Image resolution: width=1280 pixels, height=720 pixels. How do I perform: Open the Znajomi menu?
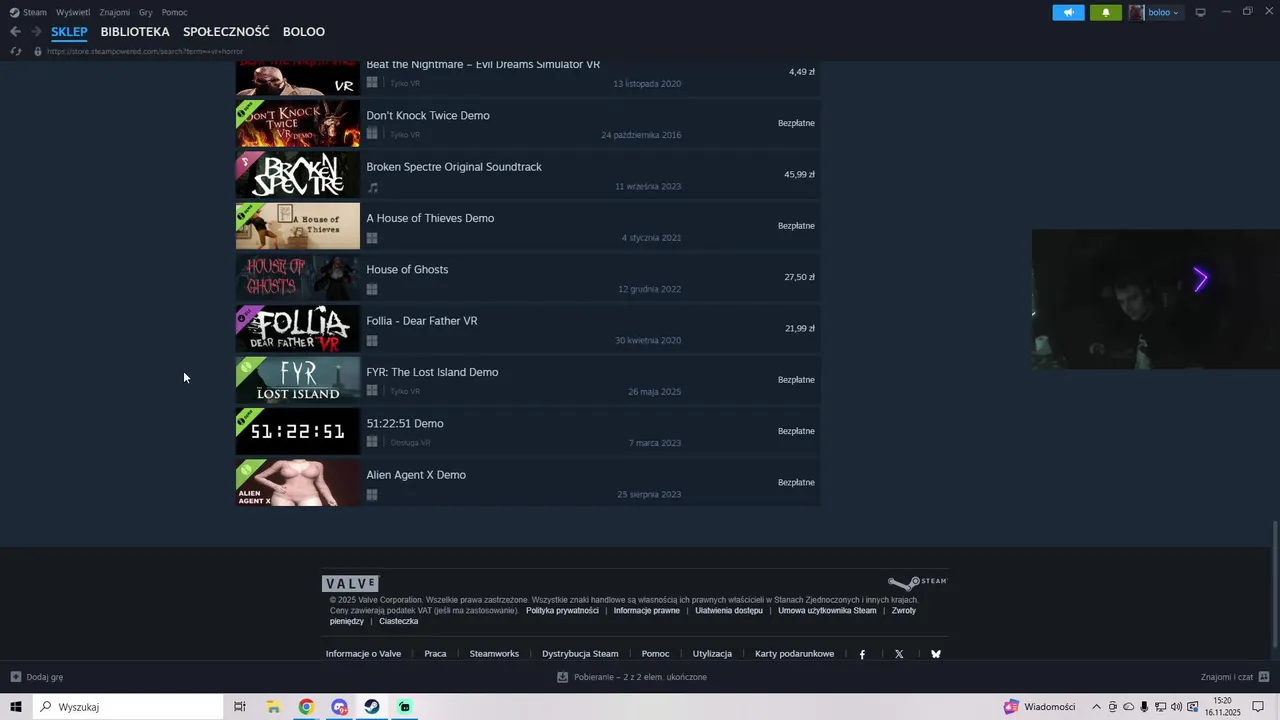click(x=115, y=12)
